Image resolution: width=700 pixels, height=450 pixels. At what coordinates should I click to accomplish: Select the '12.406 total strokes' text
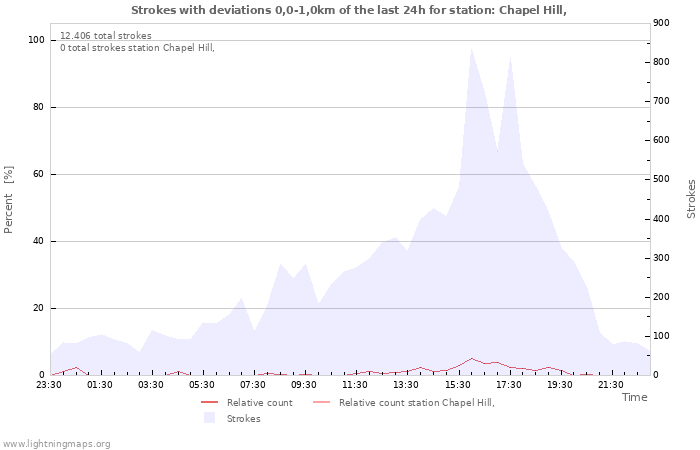point(106,36)
